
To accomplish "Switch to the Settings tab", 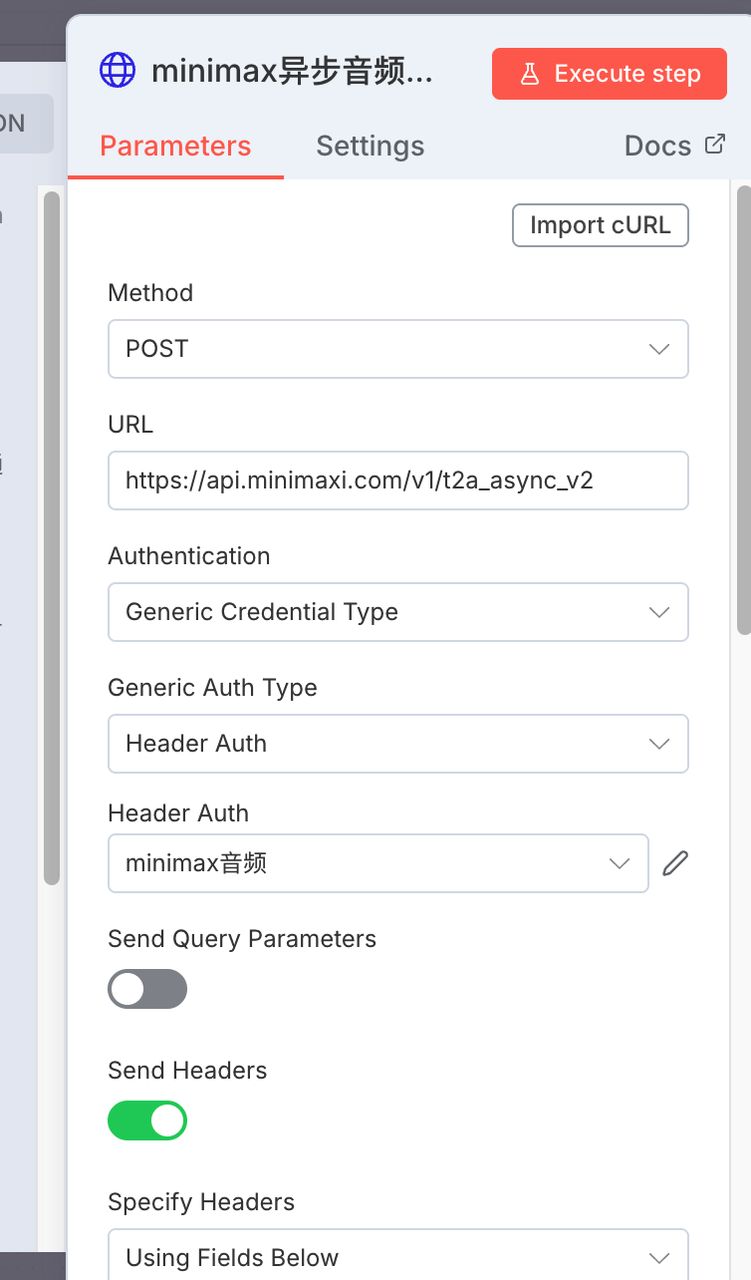I will [x=370, y=146].
